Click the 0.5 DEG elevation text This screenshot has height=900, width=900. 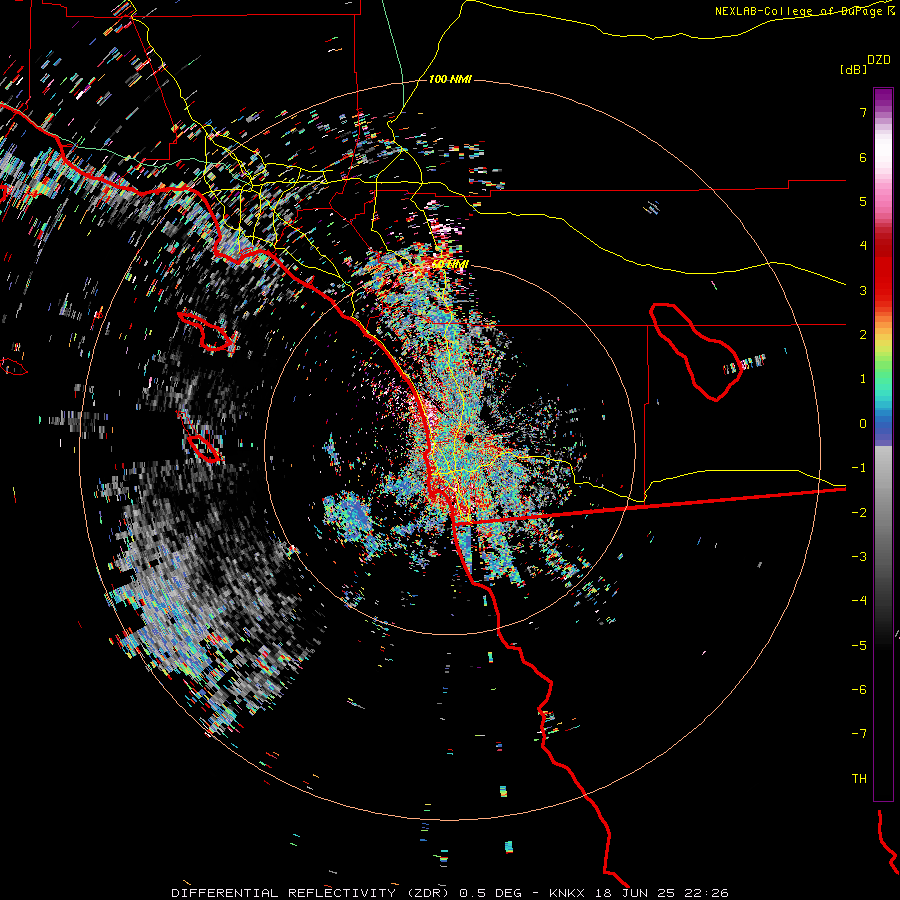(x=491, y=893)
